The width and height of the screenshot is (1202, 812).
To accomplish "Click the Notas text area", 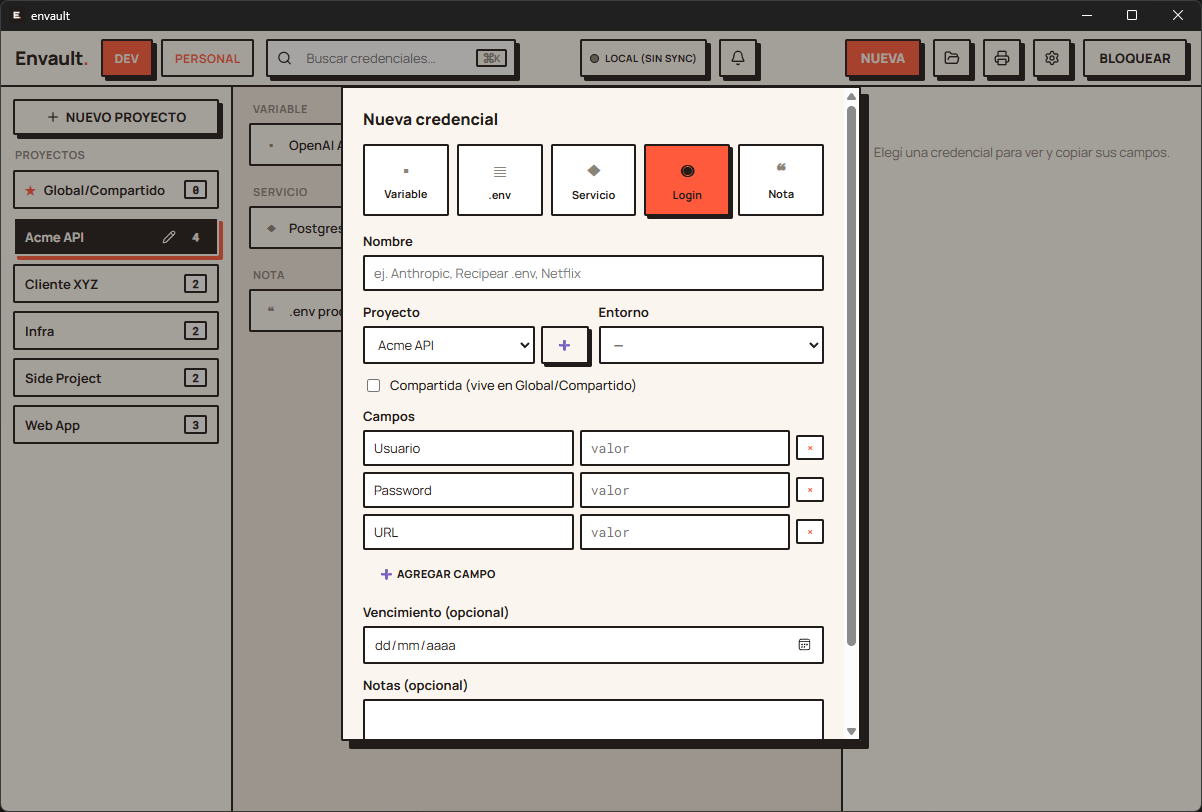I will tap(593, 719).
